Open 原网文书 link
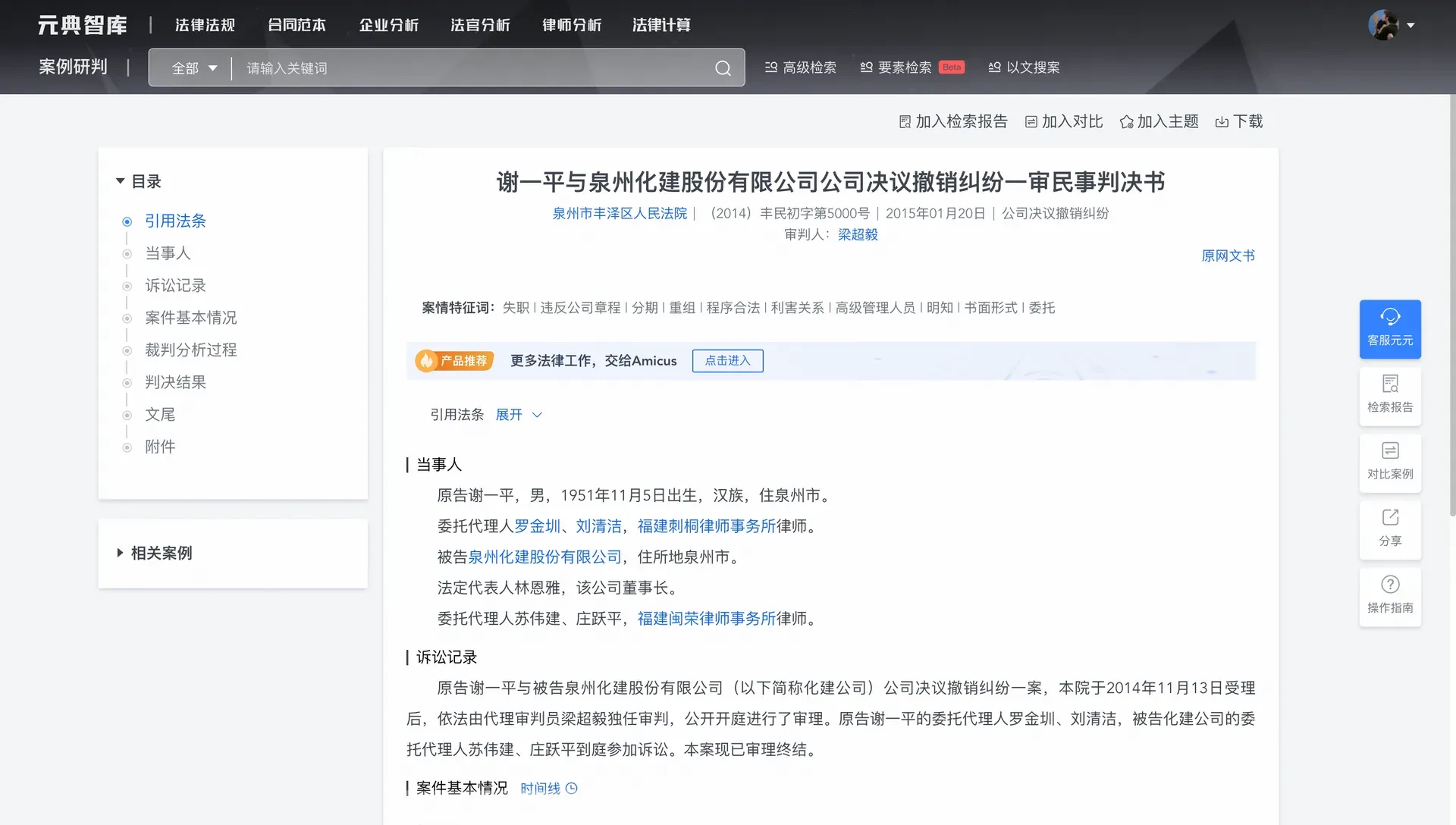This screenshot has width=1456, height=825. tap(1228, 256)
